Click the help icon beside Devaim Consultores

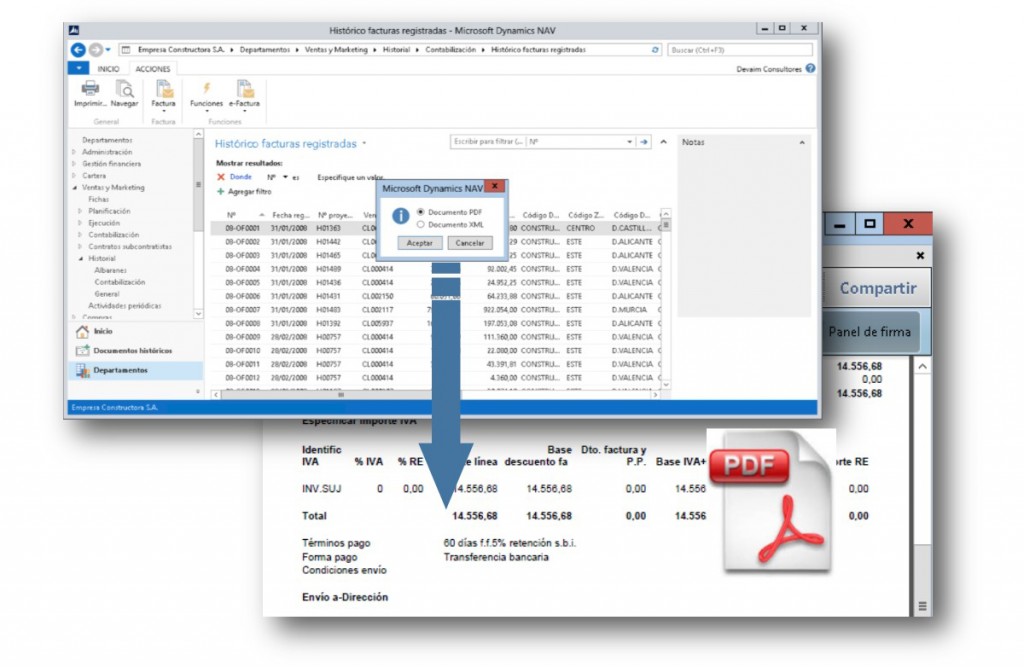(x=810, y=69)
